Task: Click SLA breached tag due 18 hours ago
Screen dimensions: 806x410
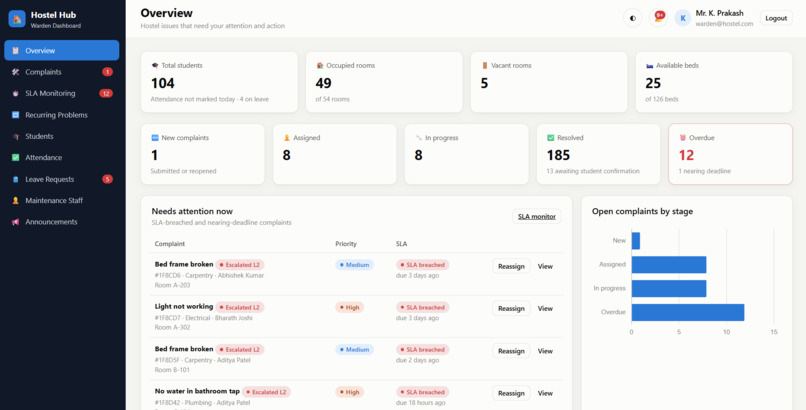Action: (423, 392)
